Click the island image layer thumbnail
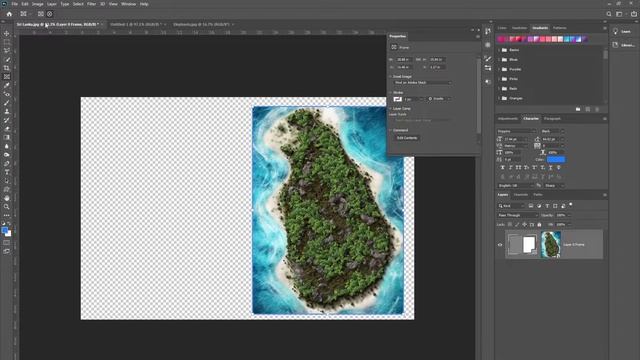The image size is (640, 360). pyautogui.click(x=551, y=244)
